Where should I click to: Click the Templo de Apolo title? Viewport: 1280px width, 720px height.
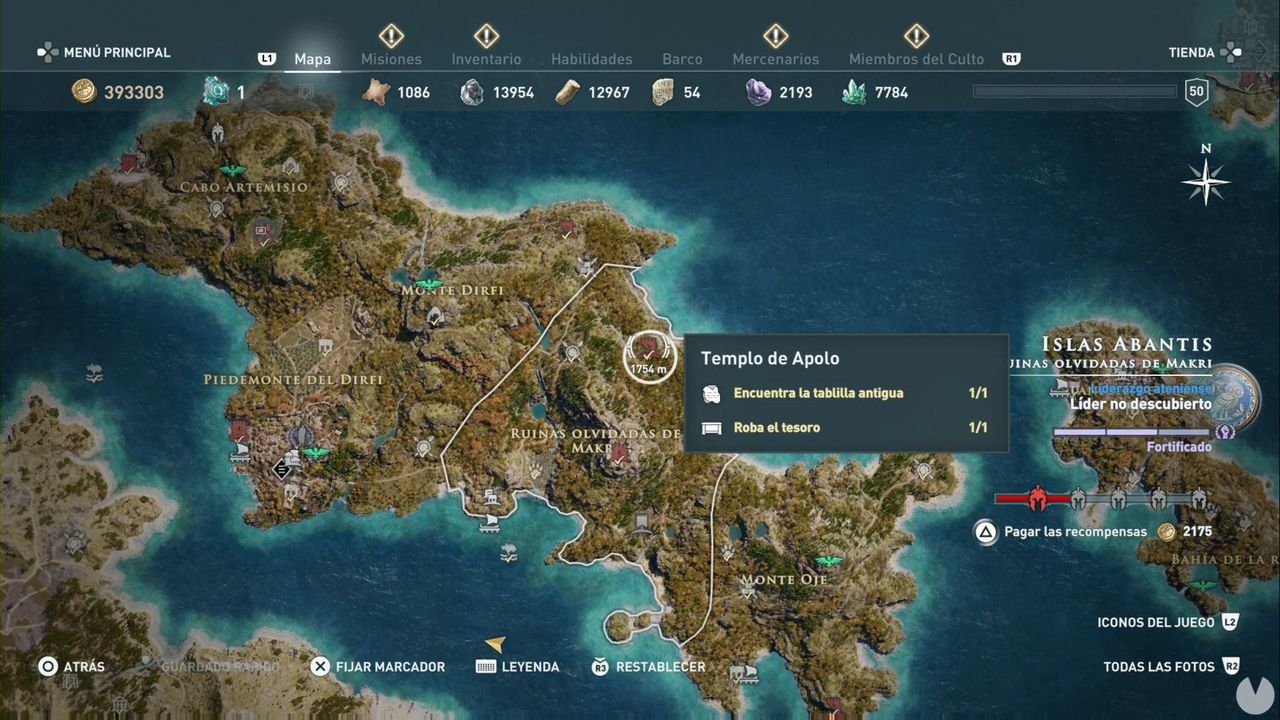point(770,358)
